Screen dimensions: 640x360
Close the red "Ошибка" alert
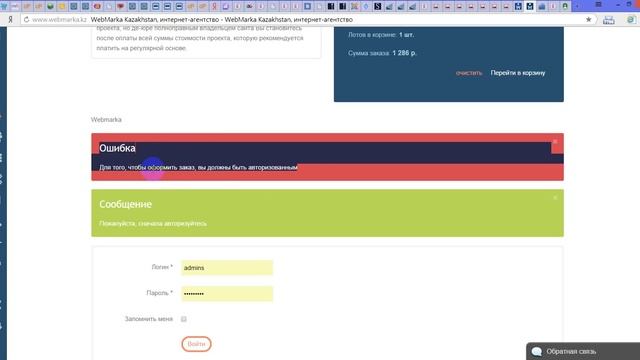click(x=555, y=142)
